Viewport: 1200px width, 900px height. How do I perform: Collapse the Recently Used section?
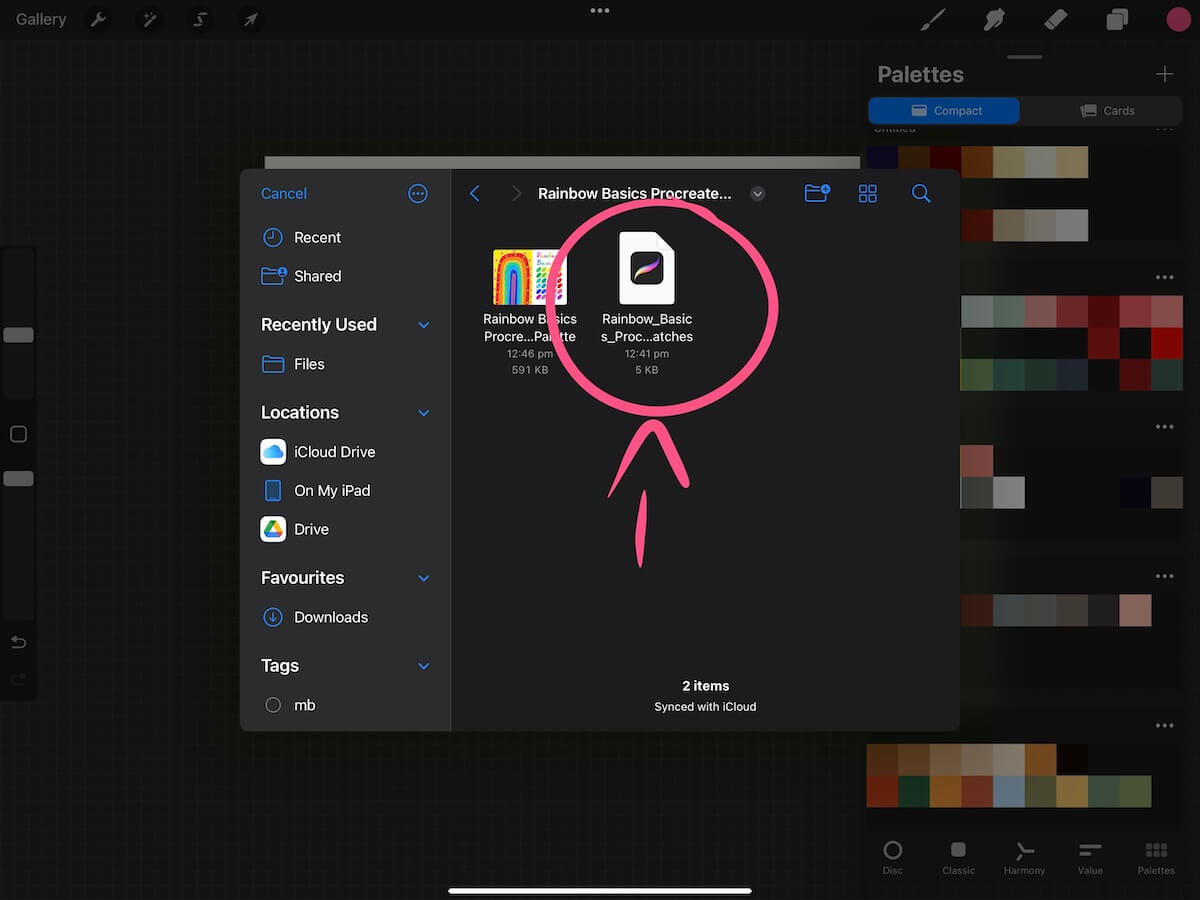[x=423, y=324]
